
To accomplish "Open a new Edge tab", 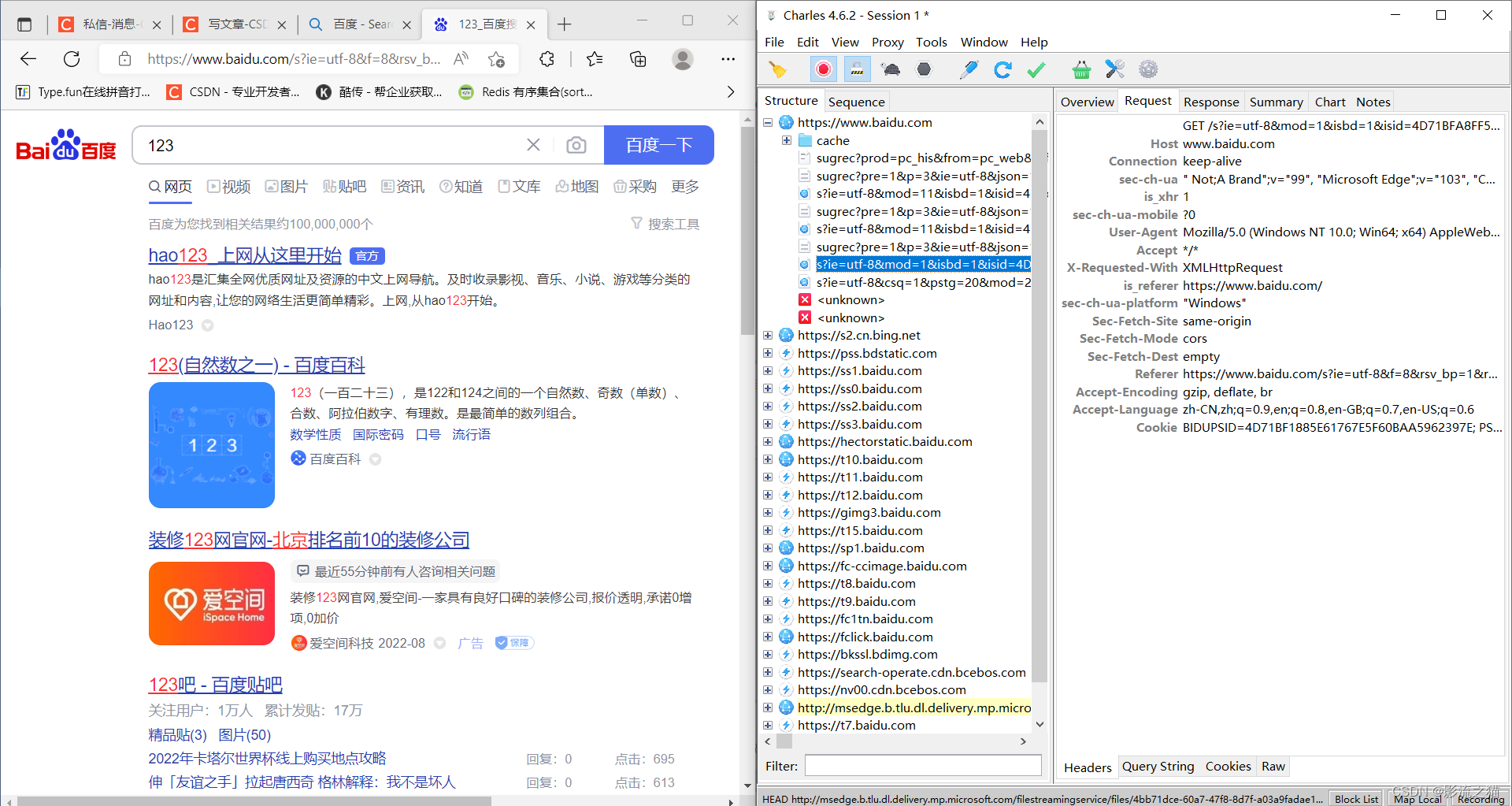I will pyautogui.click(x=564, y=24).
